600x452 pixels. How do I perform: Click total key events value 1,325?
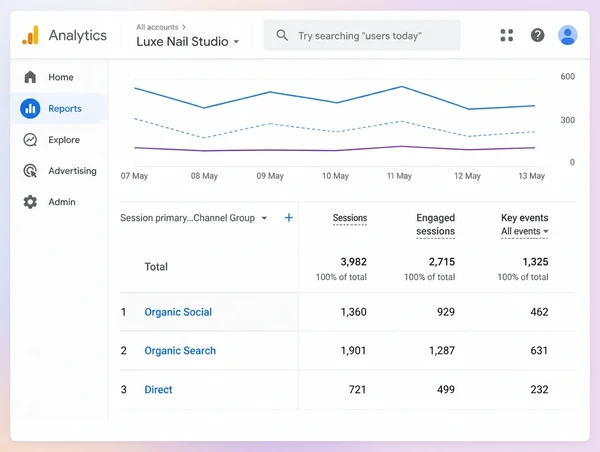pyautogui.click(x=535, y=262)
